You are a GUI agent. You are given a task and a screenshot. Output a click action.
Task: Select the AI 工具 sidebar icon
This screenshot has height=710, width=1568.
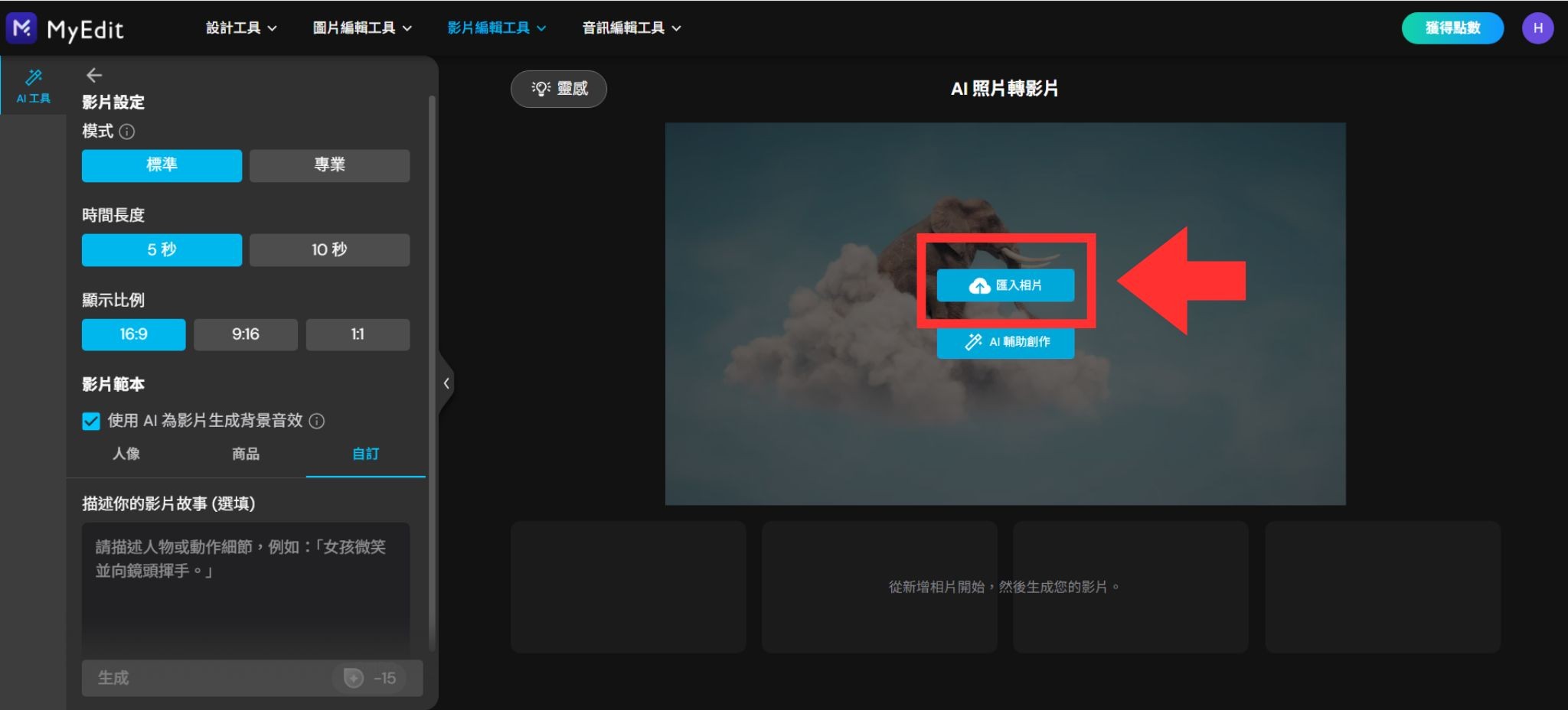(33, 86)
